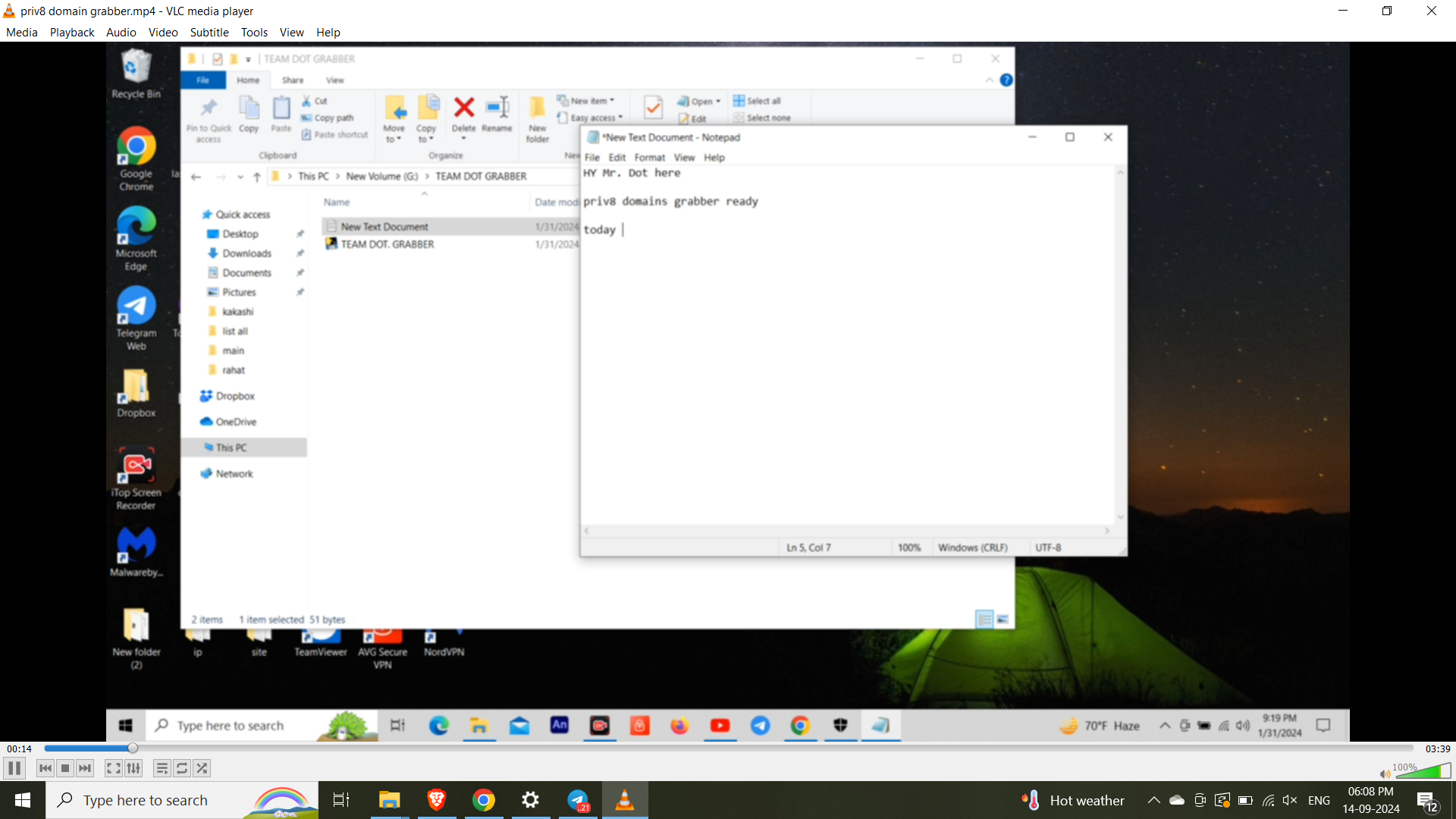Toggle VLC random shuffle
Viewport: 1456px width, 819px height.
[x=202, y=768]
